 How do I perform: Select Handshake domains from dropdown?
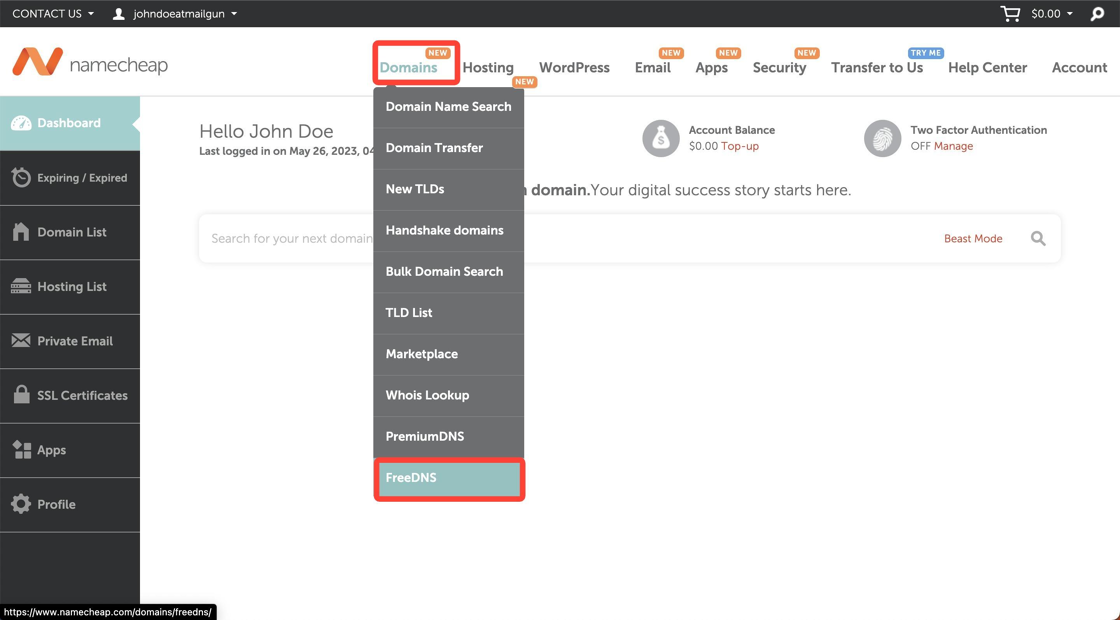click(x=449, y=231)
